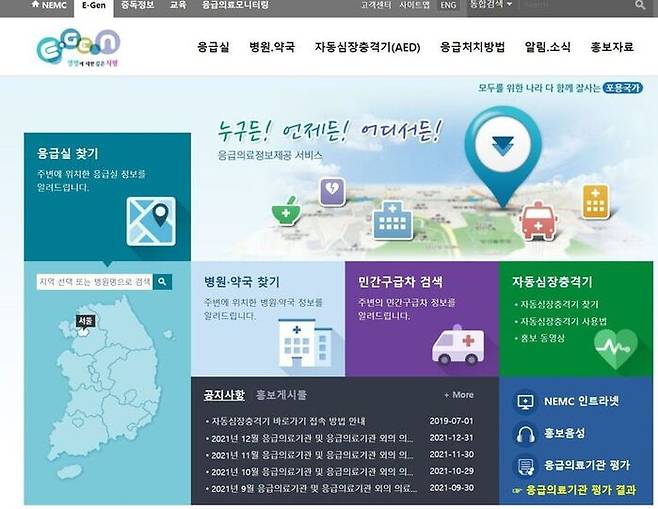This screenshot has width=658, height=509.
Task: Click the 포용국가 banner badge
Action: [x=622, y=88]
